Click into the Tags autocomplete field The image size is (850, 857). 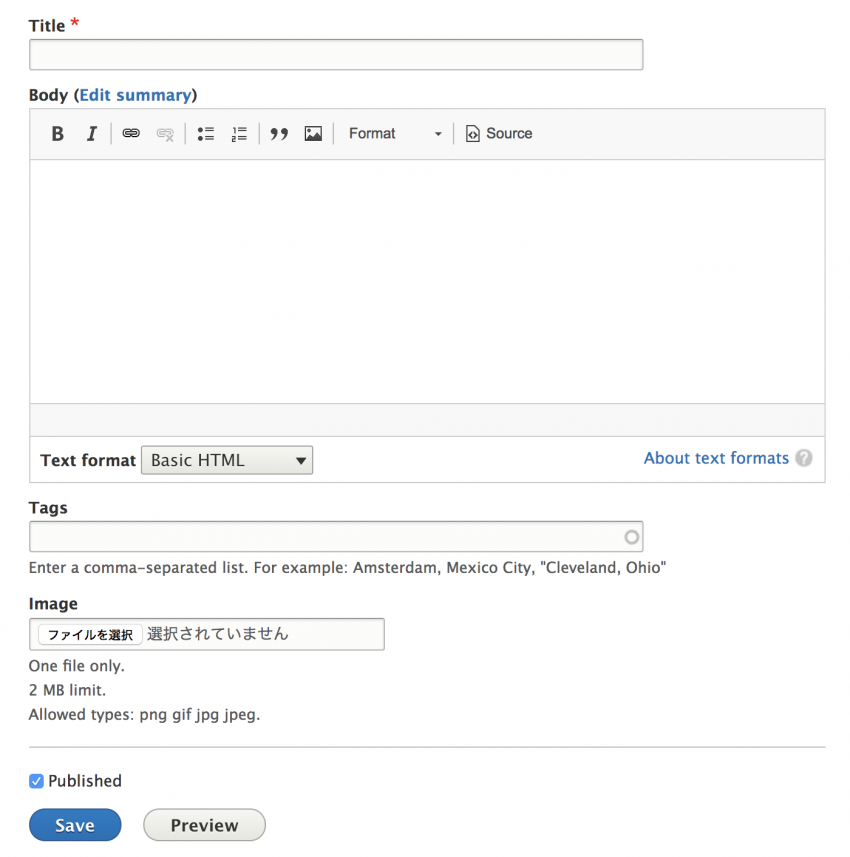tap(326, 537)
